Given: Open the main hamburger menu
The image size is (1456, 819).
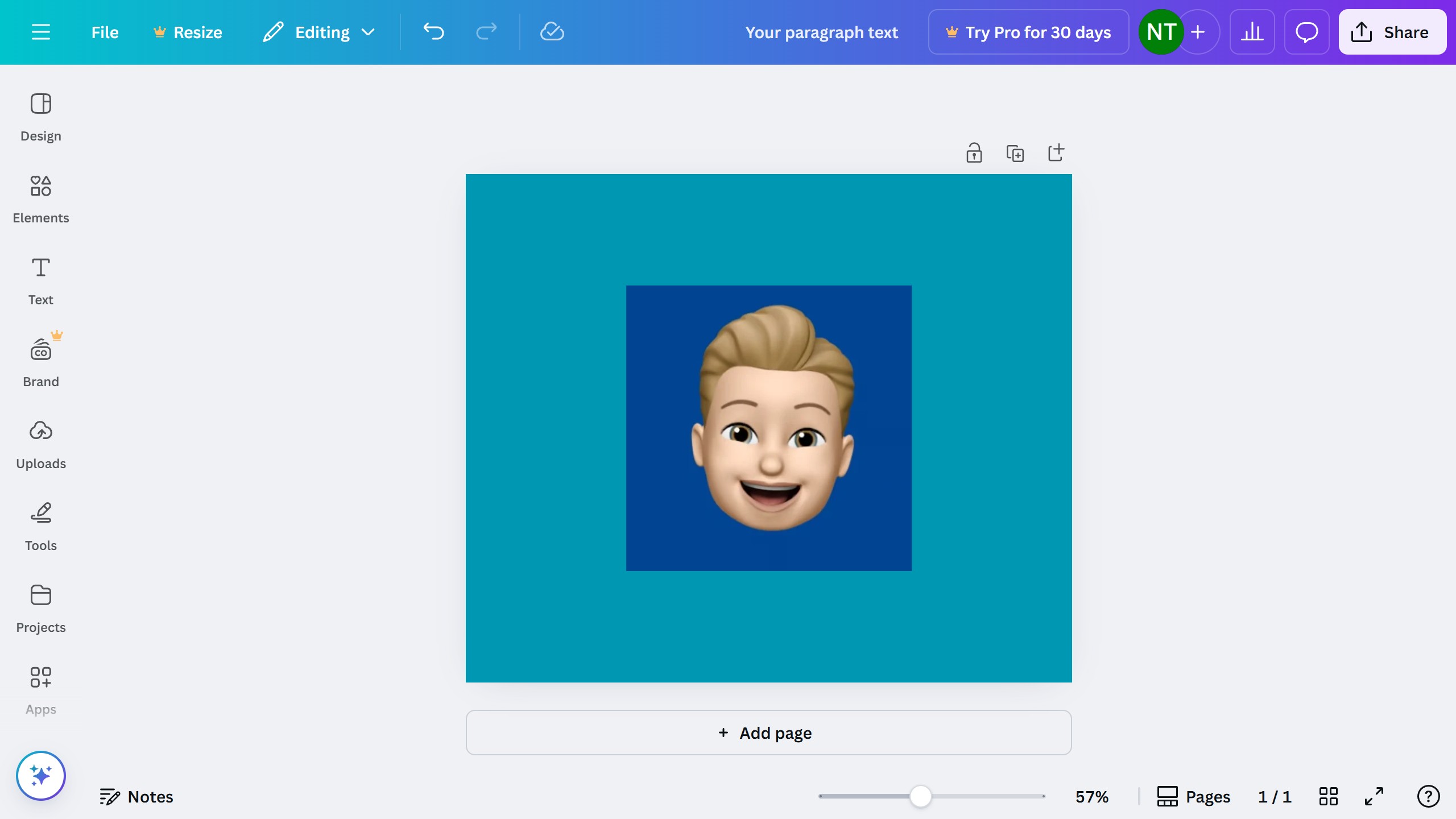Looking at the screenshot, I should click(x=40, y=32).
